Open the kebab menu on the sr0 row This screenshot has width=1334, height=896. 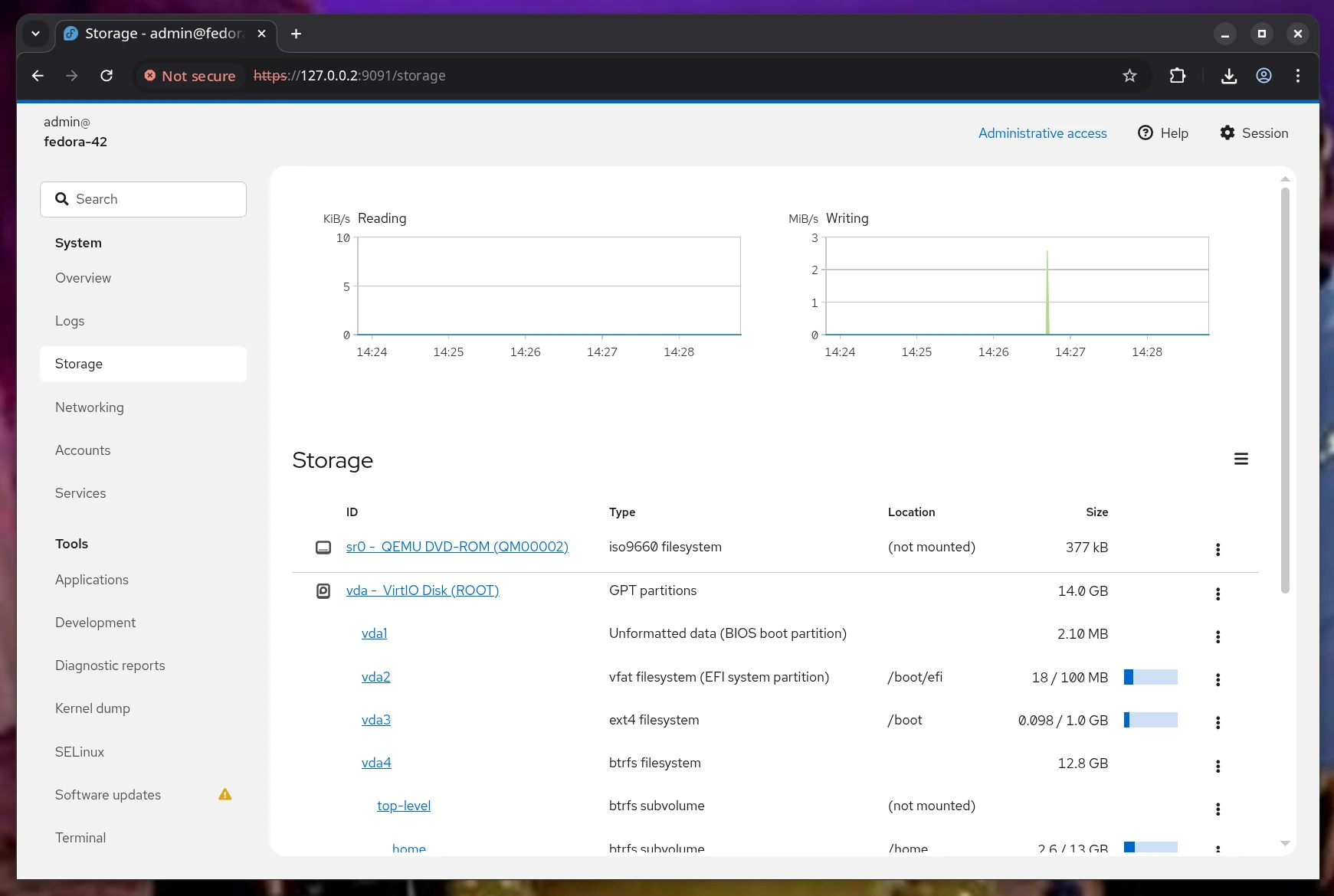pyautogui.click(x=1217, y=549)
